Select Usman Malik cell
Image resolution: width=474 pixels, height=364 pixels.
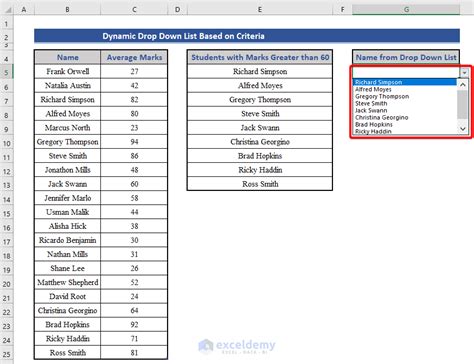(67, 212)
